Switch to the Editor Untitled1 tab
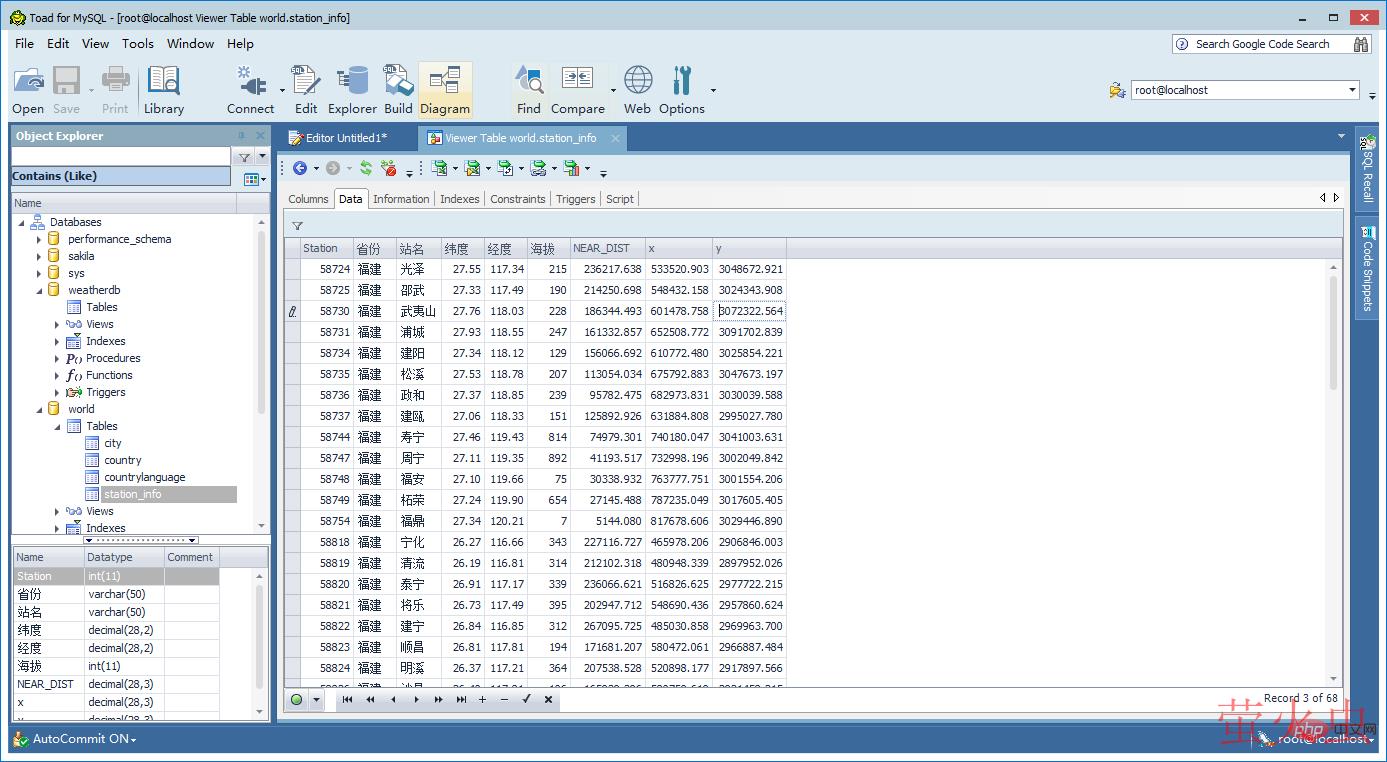Screen dimensions: 1387x762 [x=345, y=138]
